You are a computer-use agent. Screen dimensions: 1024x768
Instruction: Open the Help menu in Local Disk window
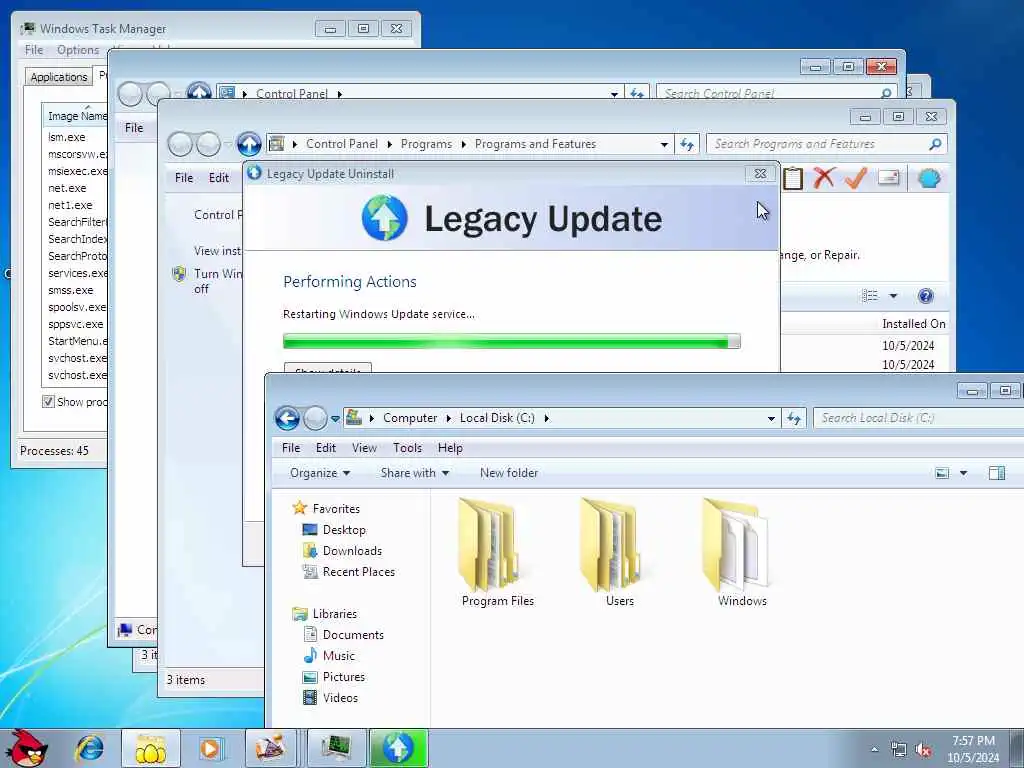(450, 447)
